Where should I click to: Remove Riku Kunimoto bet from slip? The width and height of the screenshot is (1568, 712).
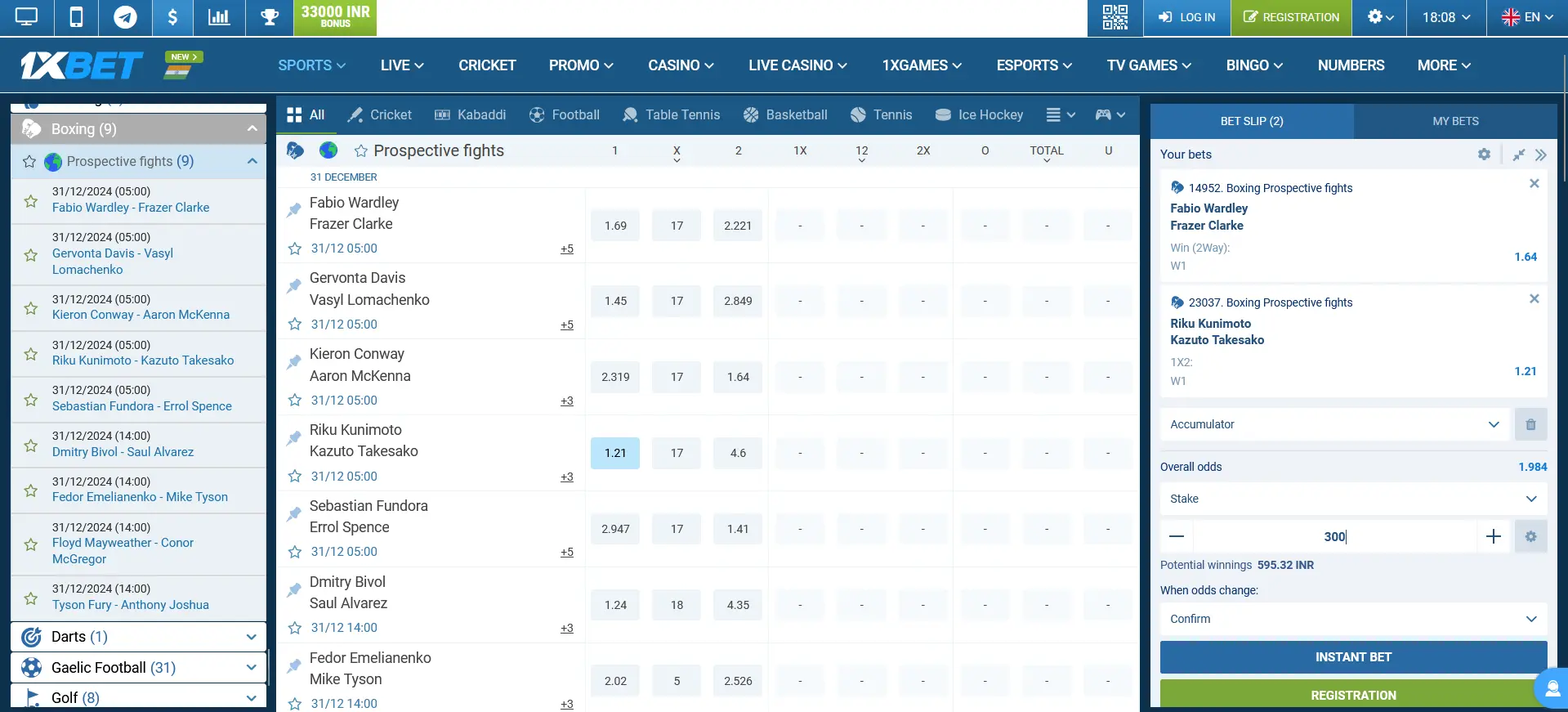click(x=1534, y=299)
